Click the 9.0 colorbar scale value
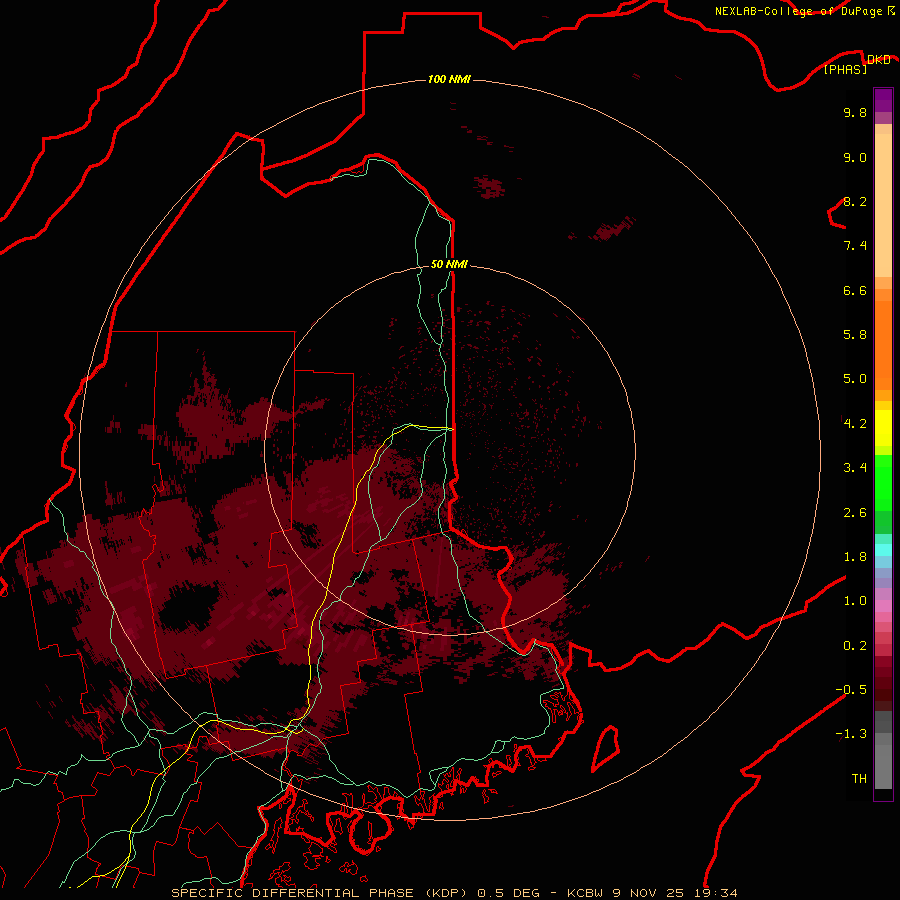900x900 pixels. [x=855, y=157]
